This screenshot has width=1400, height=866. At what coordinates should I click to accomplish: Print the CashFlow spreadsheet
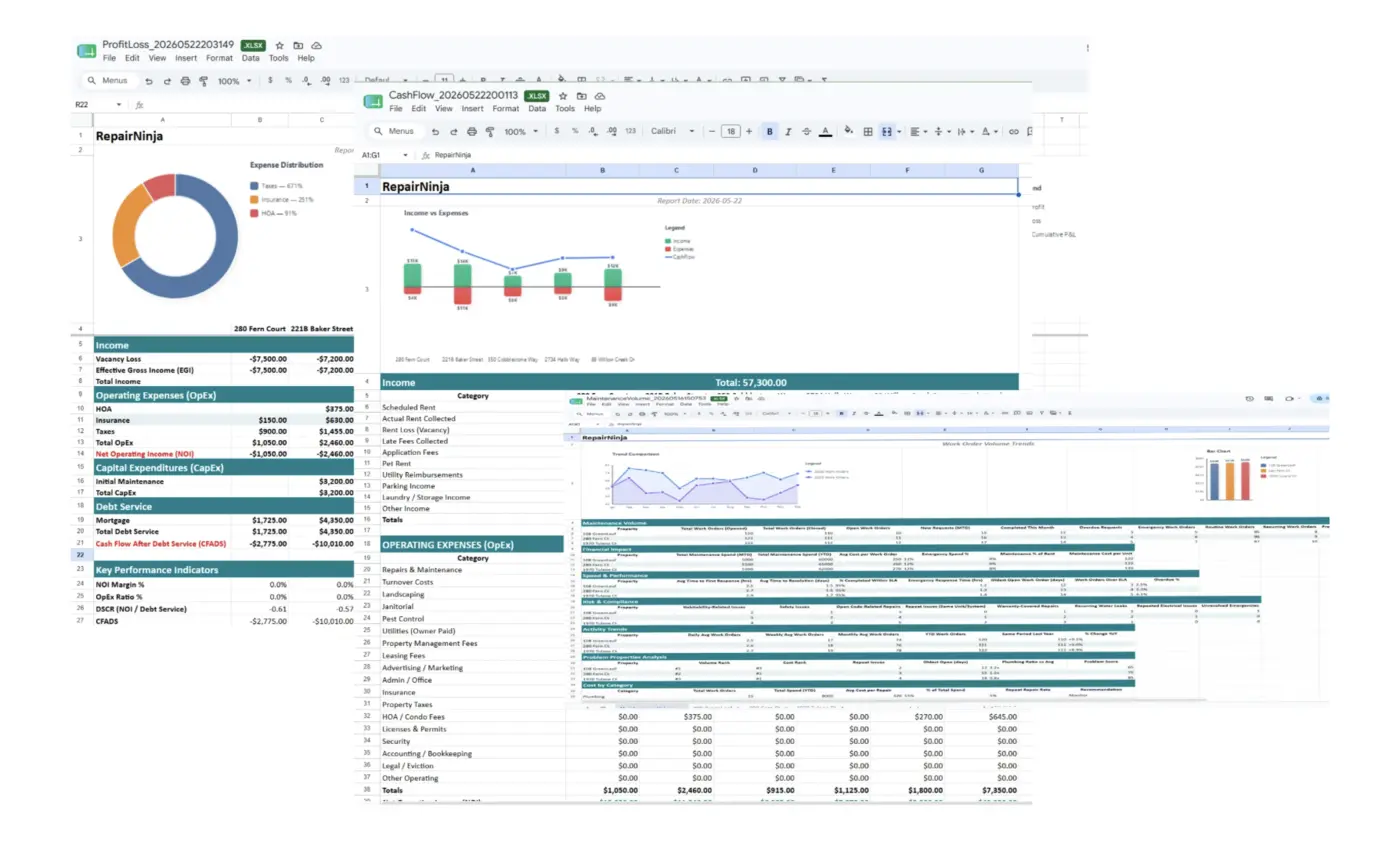point(472,131)
